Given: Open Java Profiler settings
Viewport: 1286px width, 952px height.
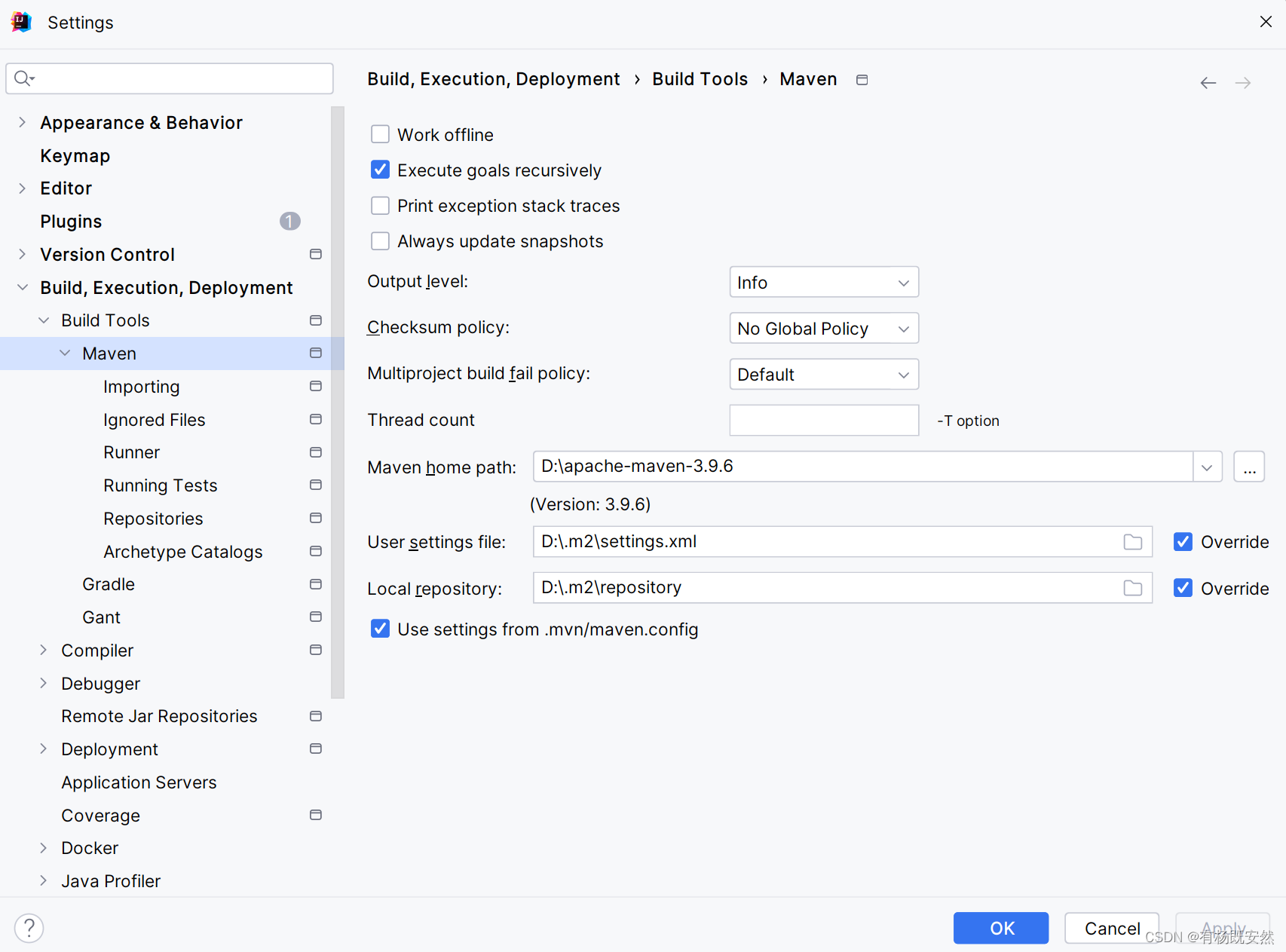Looking at the screenshot, I should pyautogui.click(x=111, y=881).
